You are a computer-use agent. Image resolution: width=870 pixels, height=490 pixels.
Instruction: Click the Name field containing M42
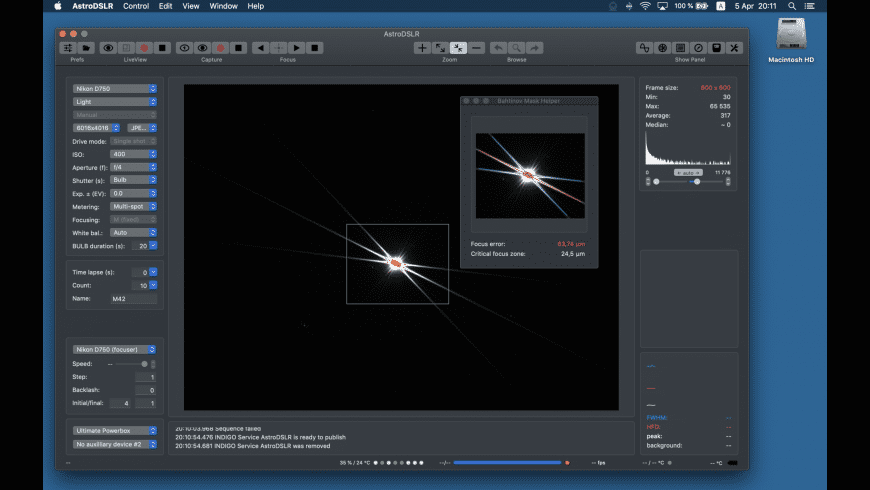point(133,299)
